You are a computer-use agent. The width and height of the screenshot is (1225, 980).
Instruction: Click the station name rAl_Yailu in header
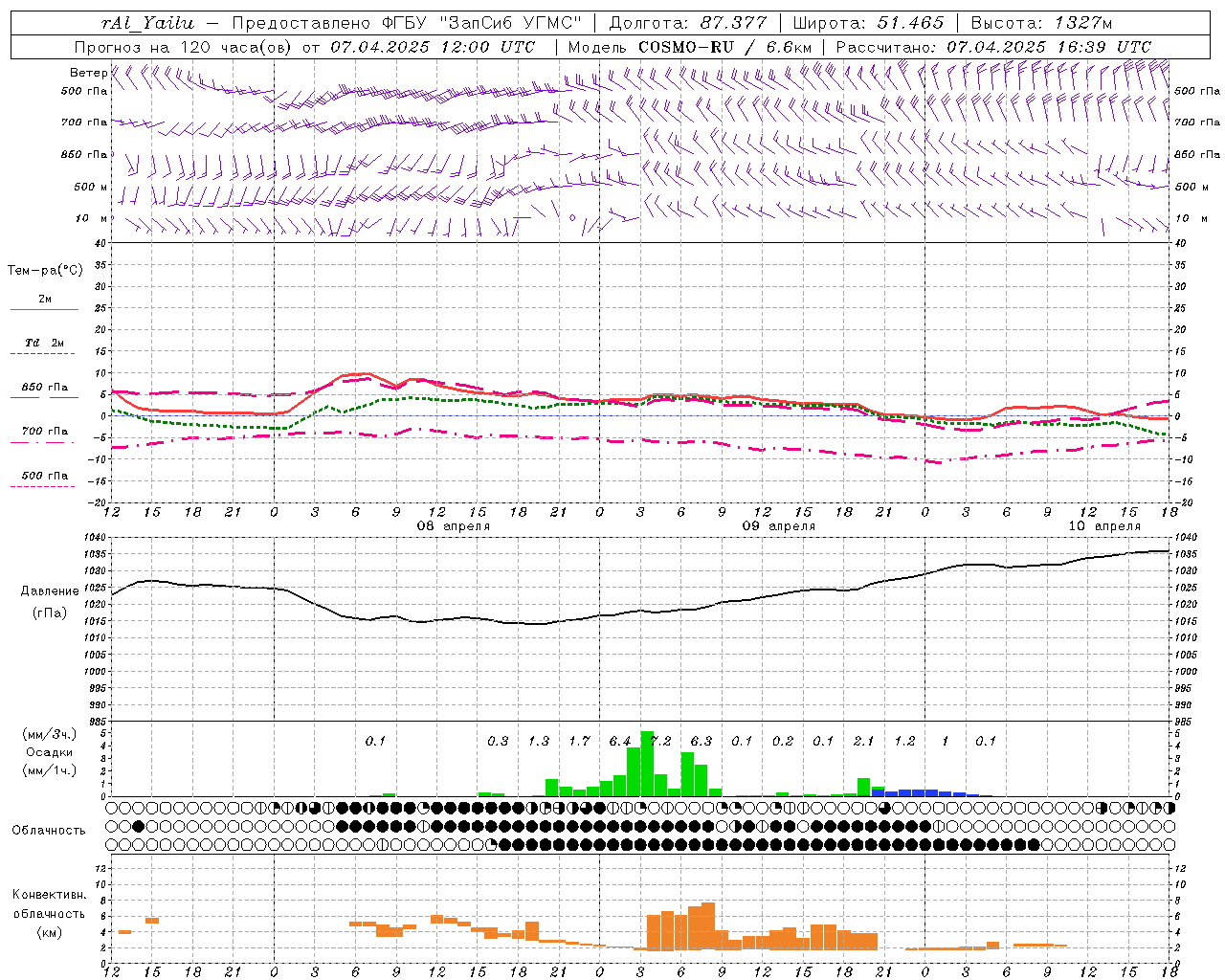click(x=147, y=23)
